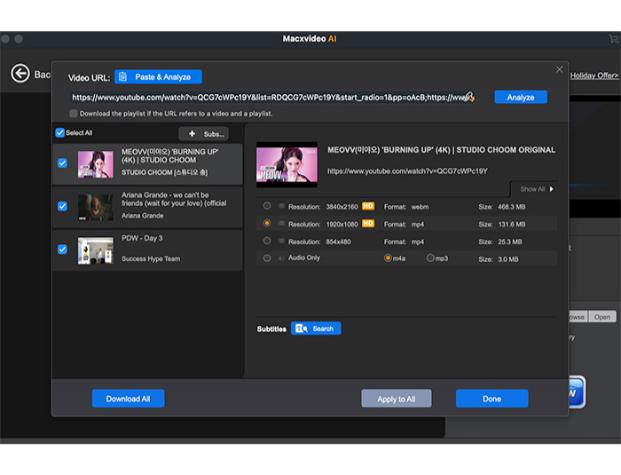Screen dimensions: 621x475
Task: Click the Paste & Analyze button
Action: point(158,77)
